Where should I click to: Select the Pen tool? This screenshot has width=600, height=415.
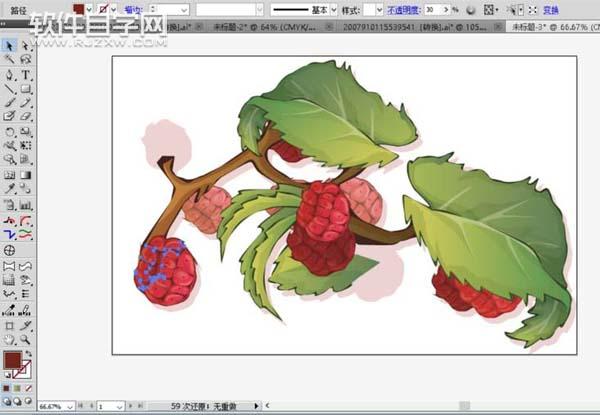tap(9, 74)
